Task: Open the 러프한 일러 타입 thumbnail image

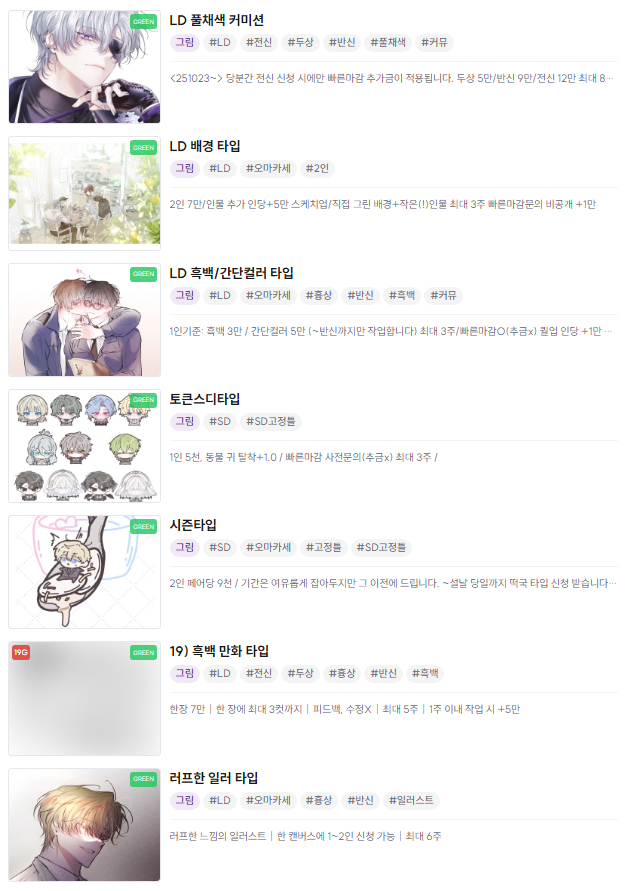Action: click(x=84, y=825)
